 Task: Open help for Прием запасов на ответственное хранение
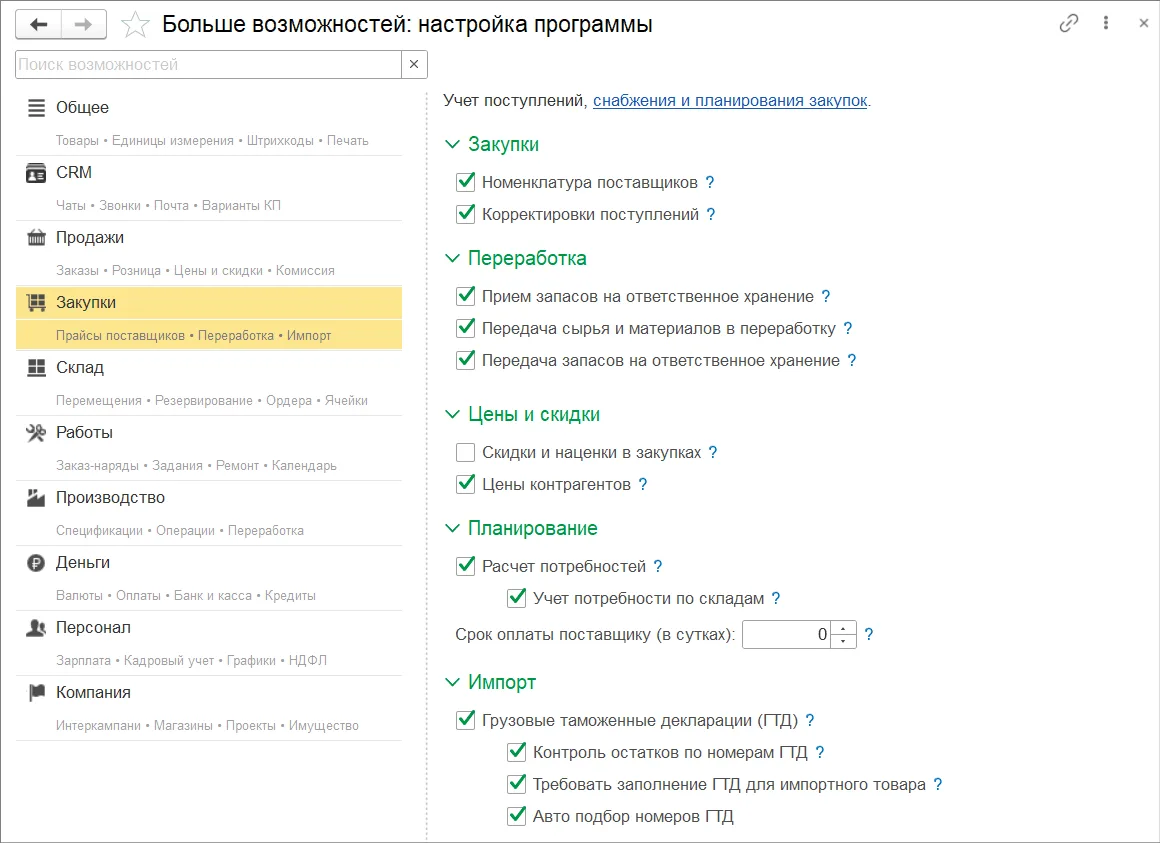[826, 297]
